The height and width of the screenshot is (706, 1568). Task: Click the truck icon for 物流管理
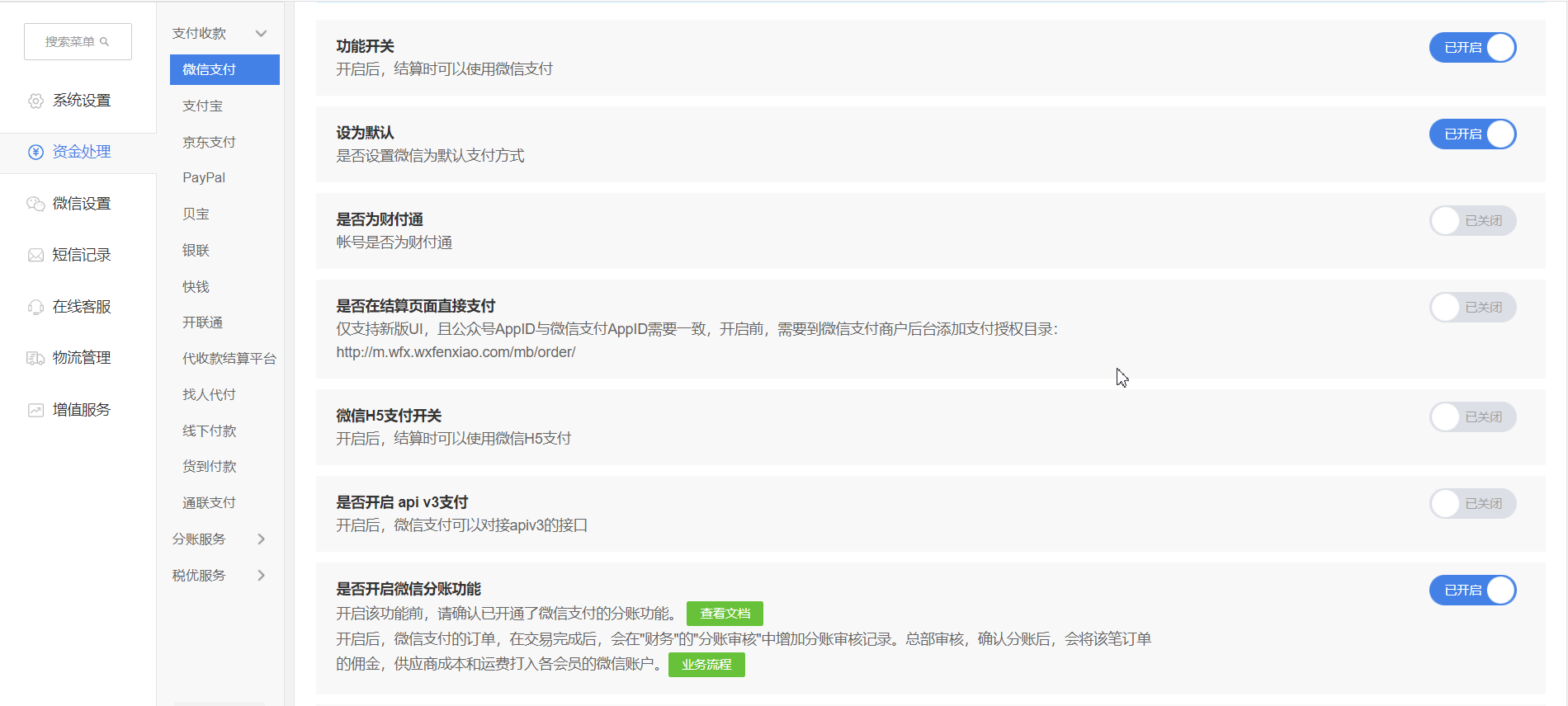35,358
